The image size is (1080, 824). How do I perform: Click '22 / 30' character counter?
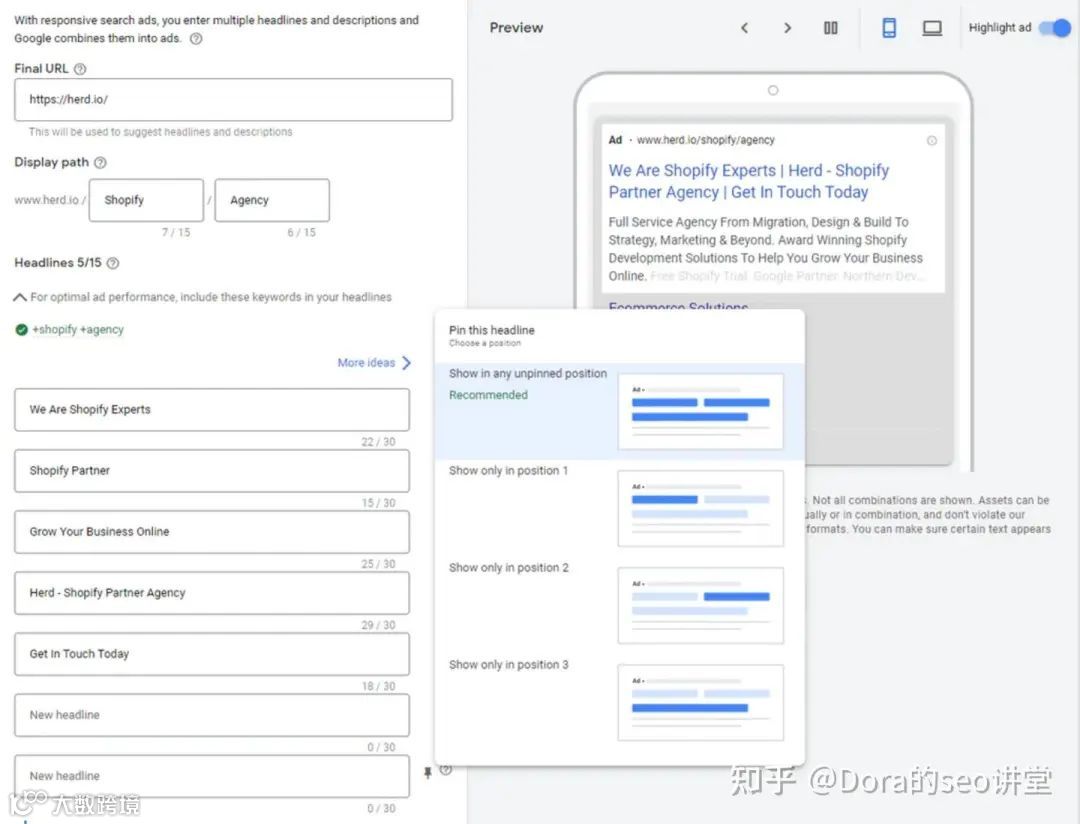pos(378,442)
